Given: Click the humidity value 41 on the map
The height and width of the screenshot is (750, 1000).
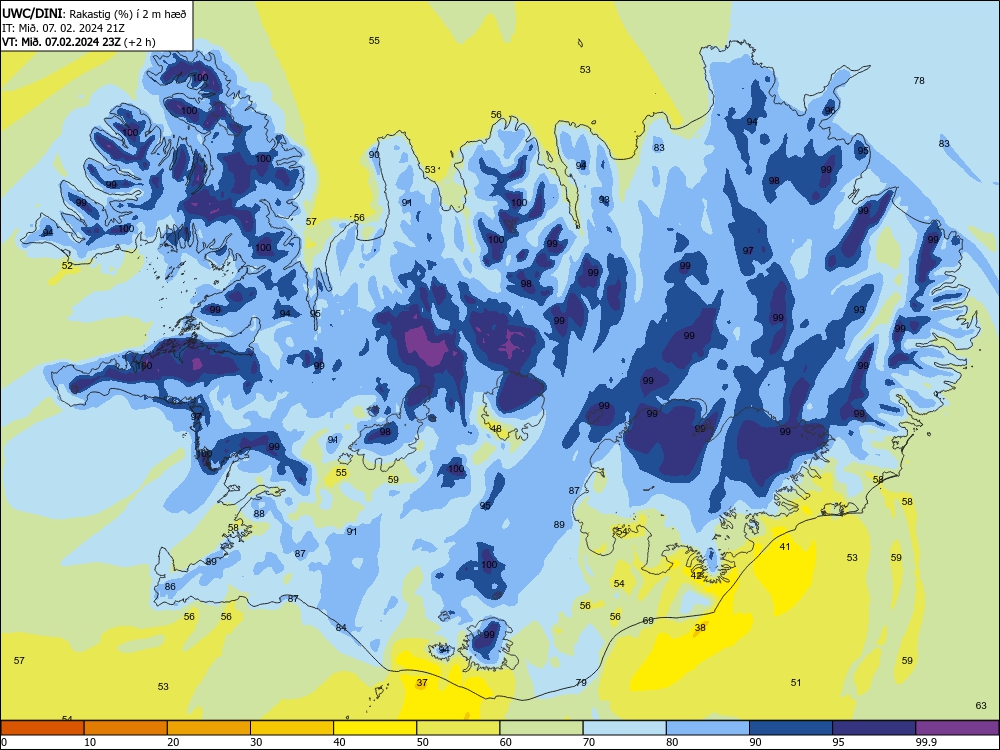Looking at the screenshot, I should [785, 547].
